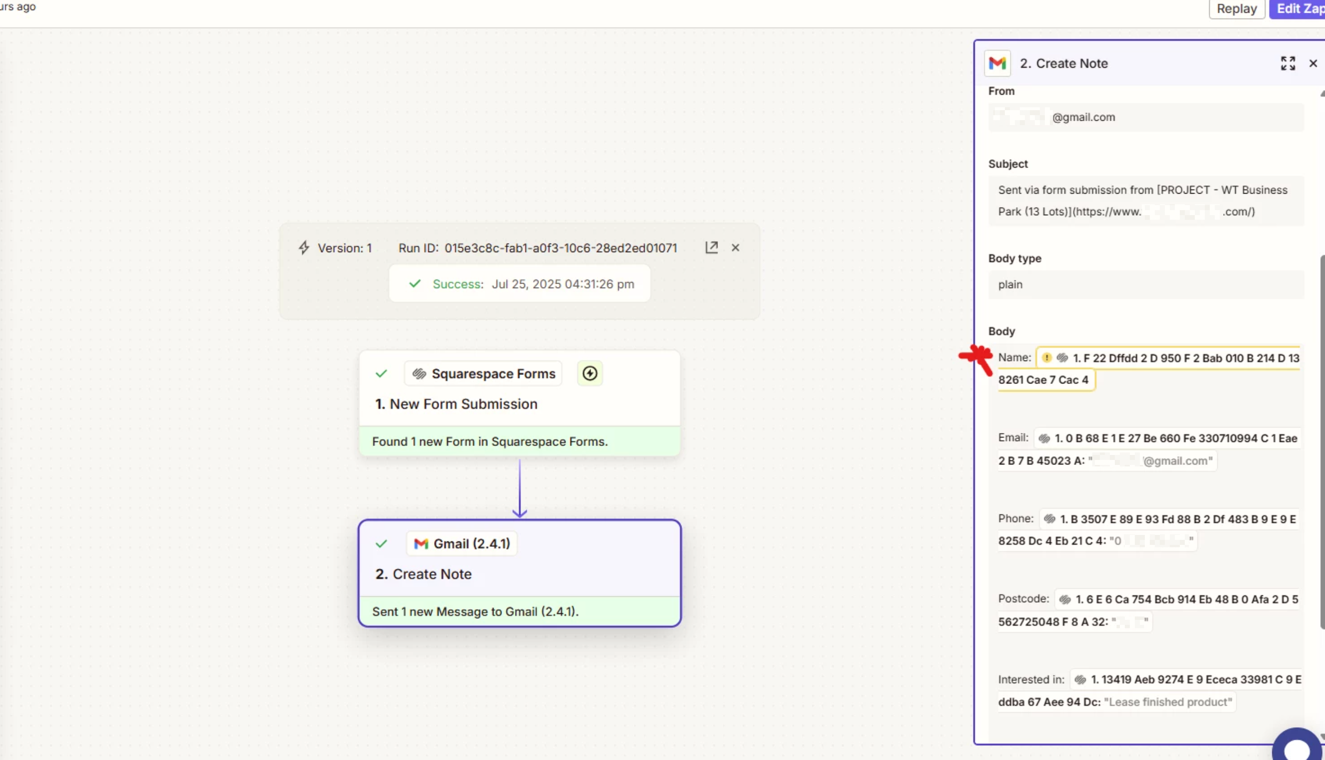The image size is (1325, 760).
Task: Open run details in new window icon
Action: point(711,247)
